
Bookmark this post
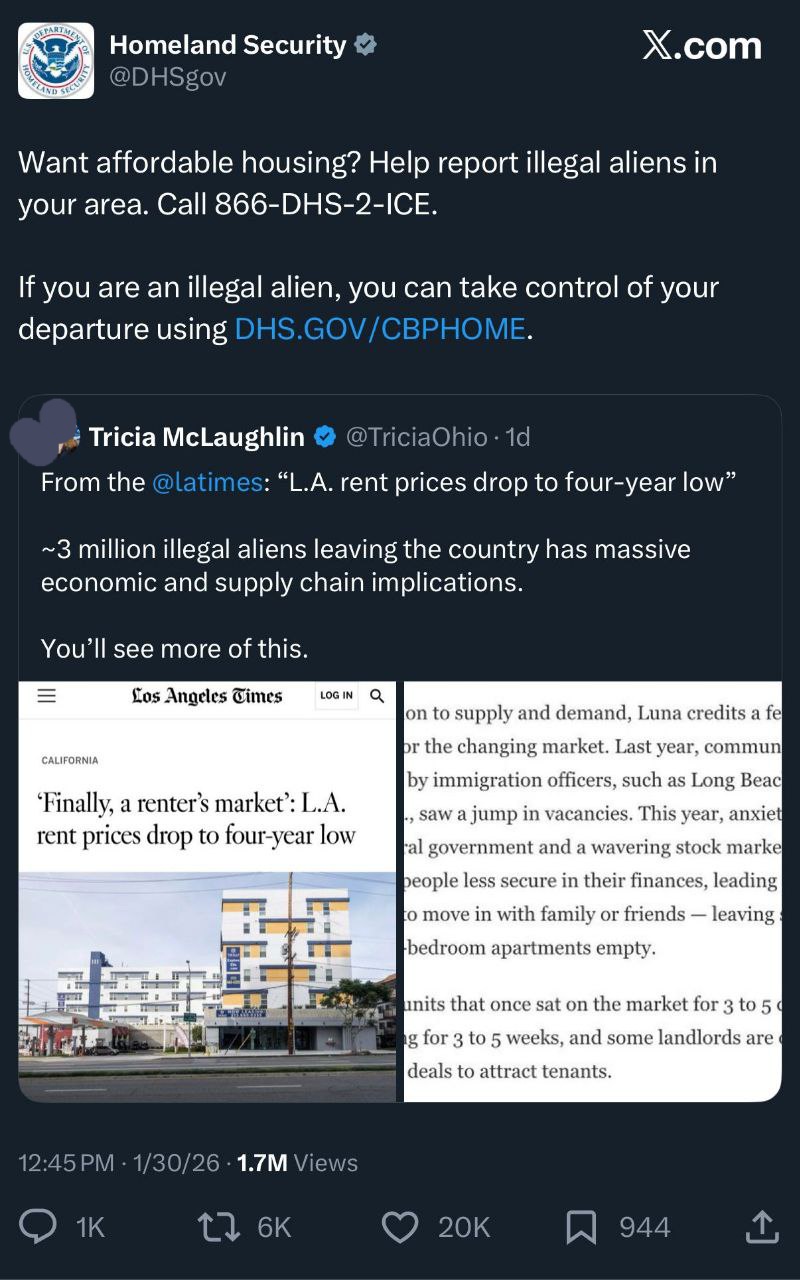click(581, 1226)
